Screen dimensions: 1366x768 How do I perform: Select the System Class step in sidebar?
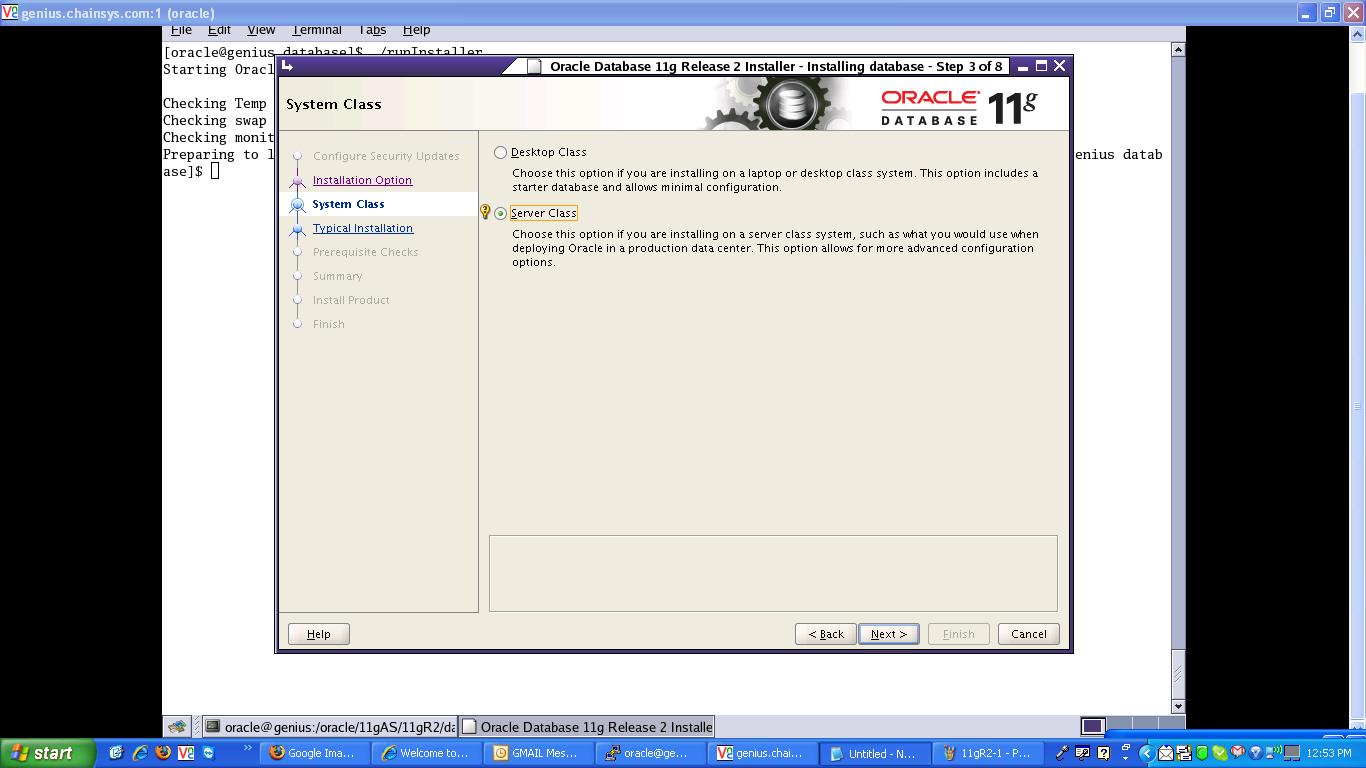[x=348, y=204]
